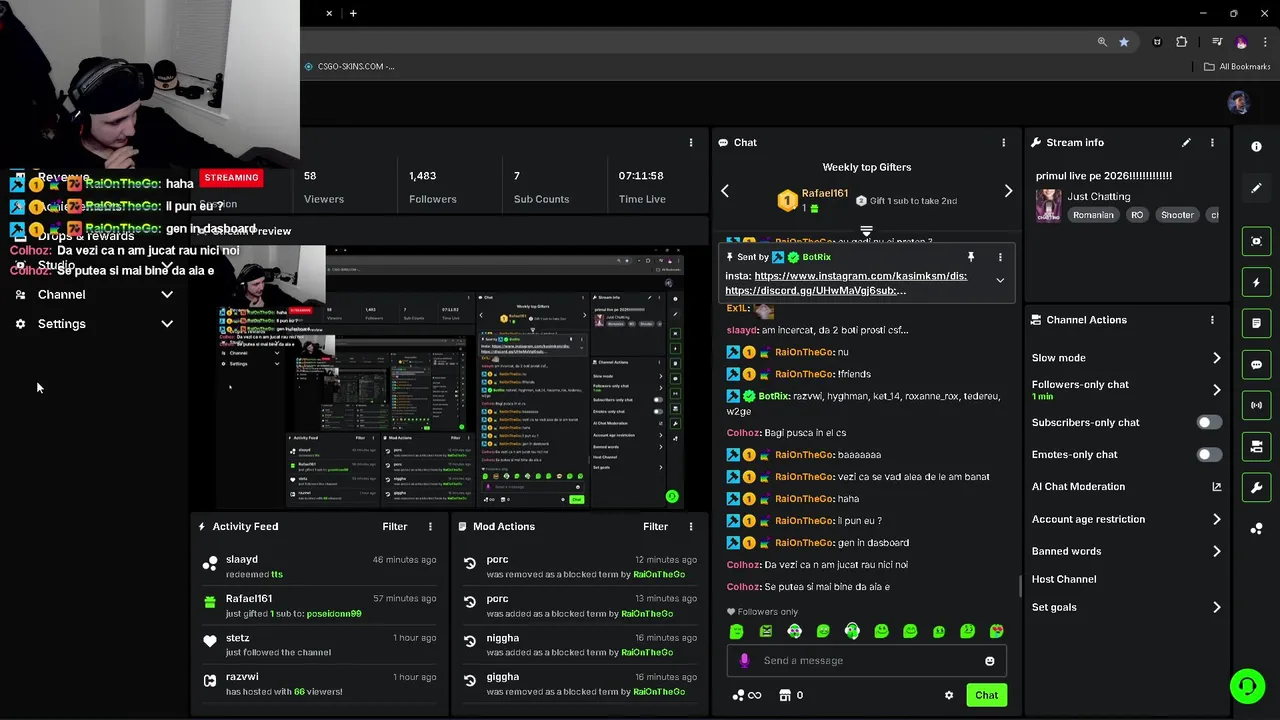Click stetz entry in Activity Feed
The height and width of the screenshot is (720, 1280).
(320, 645)
